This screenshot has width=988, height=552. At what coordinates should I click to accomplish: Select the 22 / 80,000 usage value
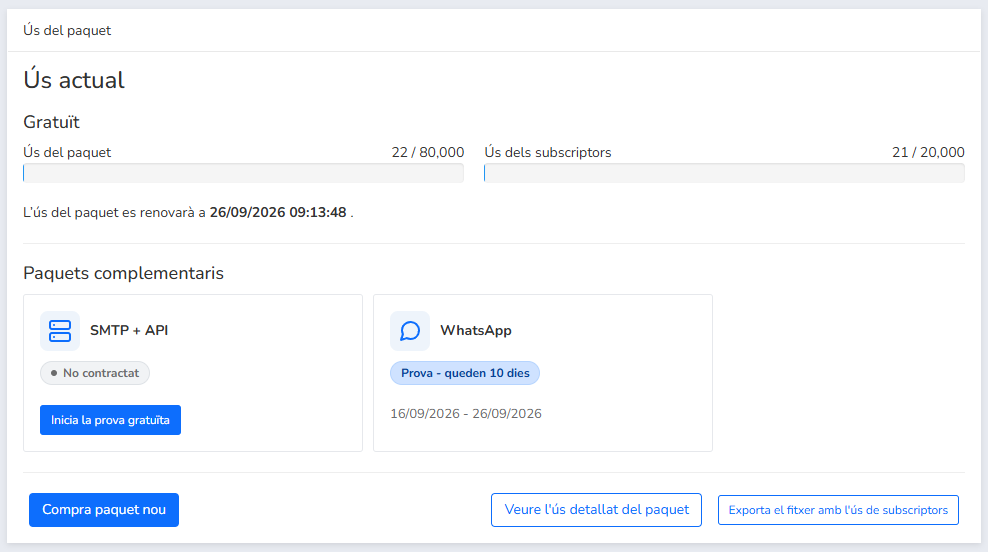pyautogui.click(x=428, y=152)
